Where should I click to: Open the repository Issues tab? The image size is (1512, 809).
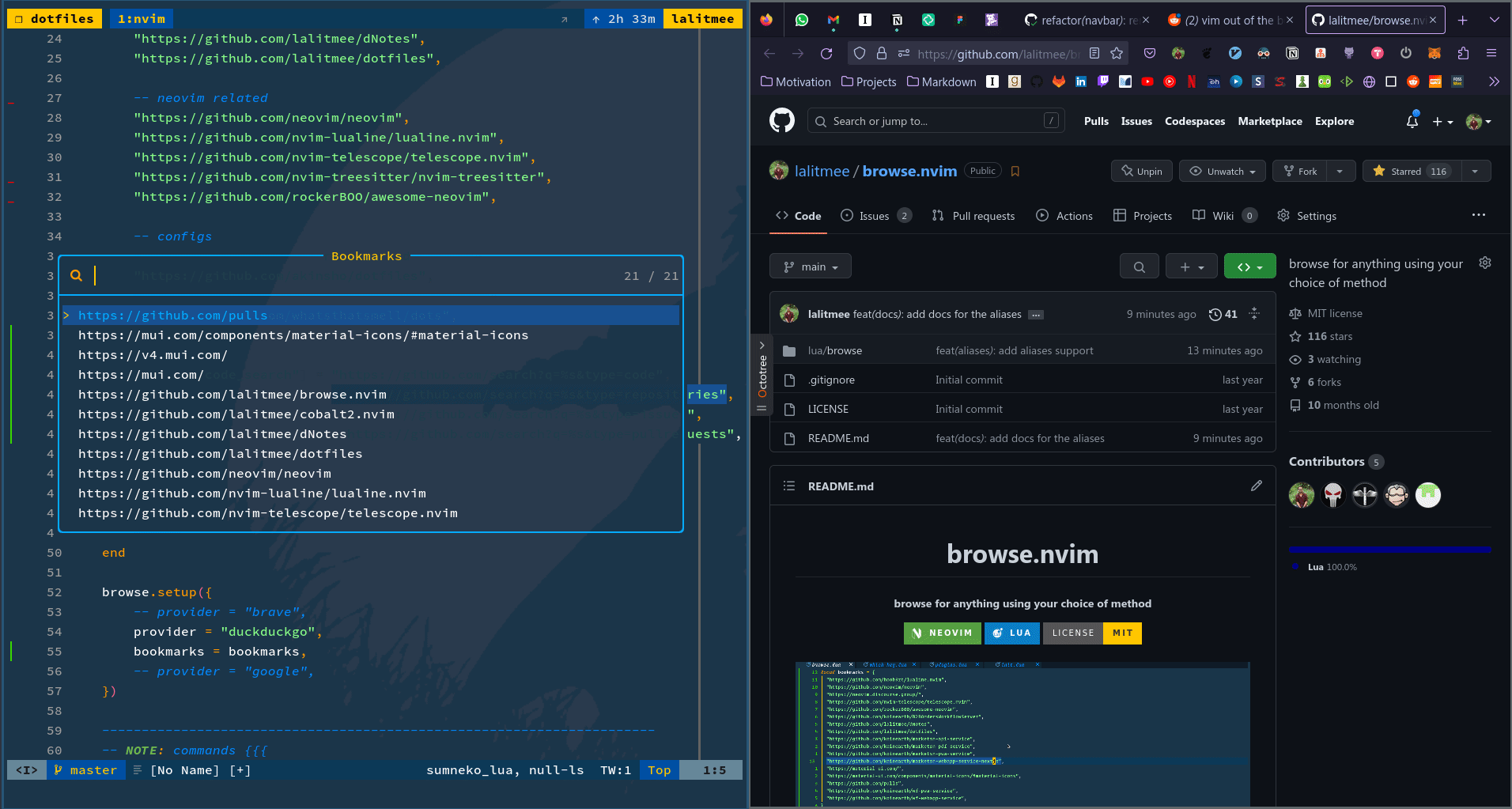coord(875,215)
